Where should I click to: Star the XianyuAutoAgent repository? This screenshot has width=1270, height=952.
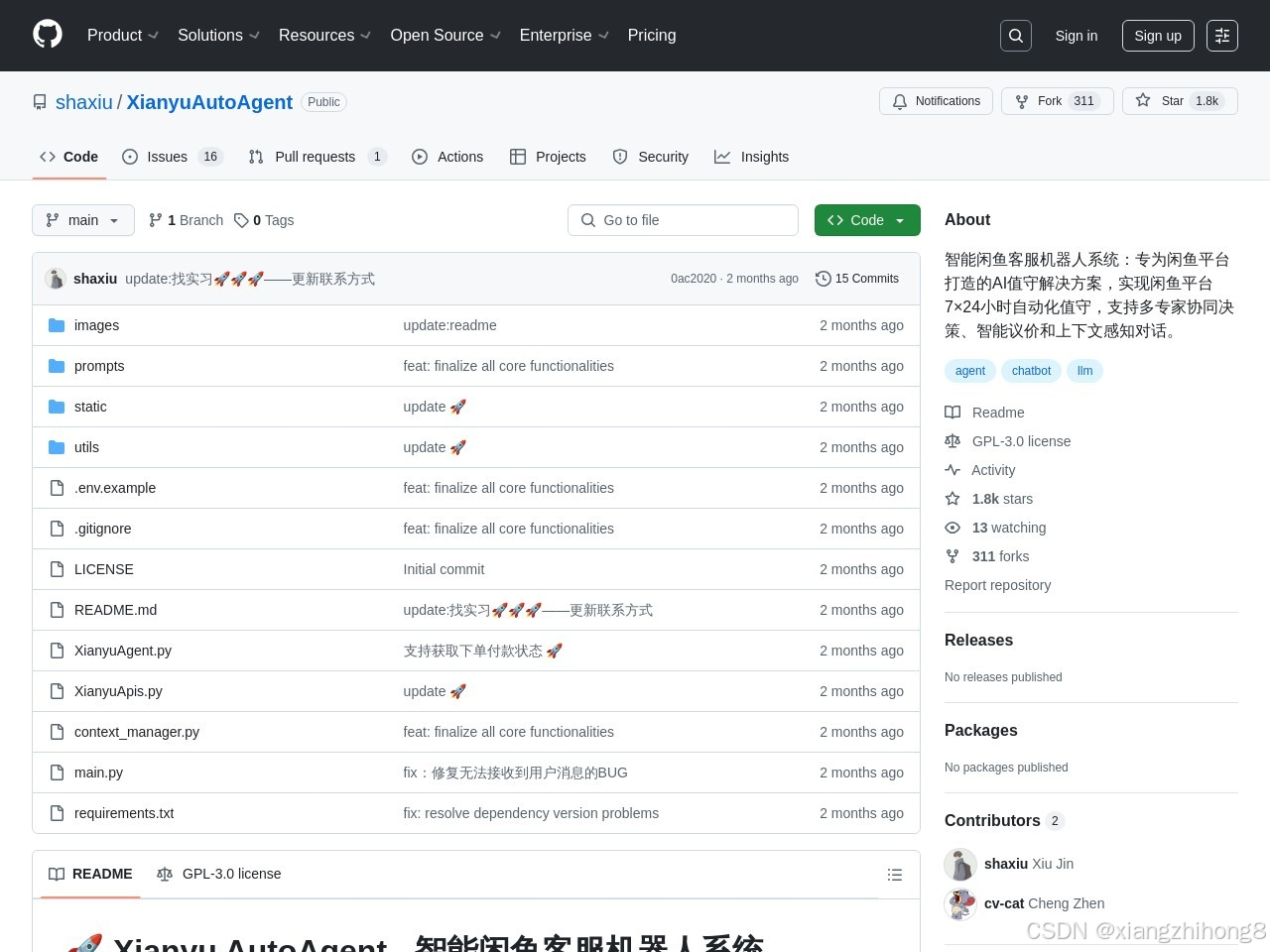1180,101
